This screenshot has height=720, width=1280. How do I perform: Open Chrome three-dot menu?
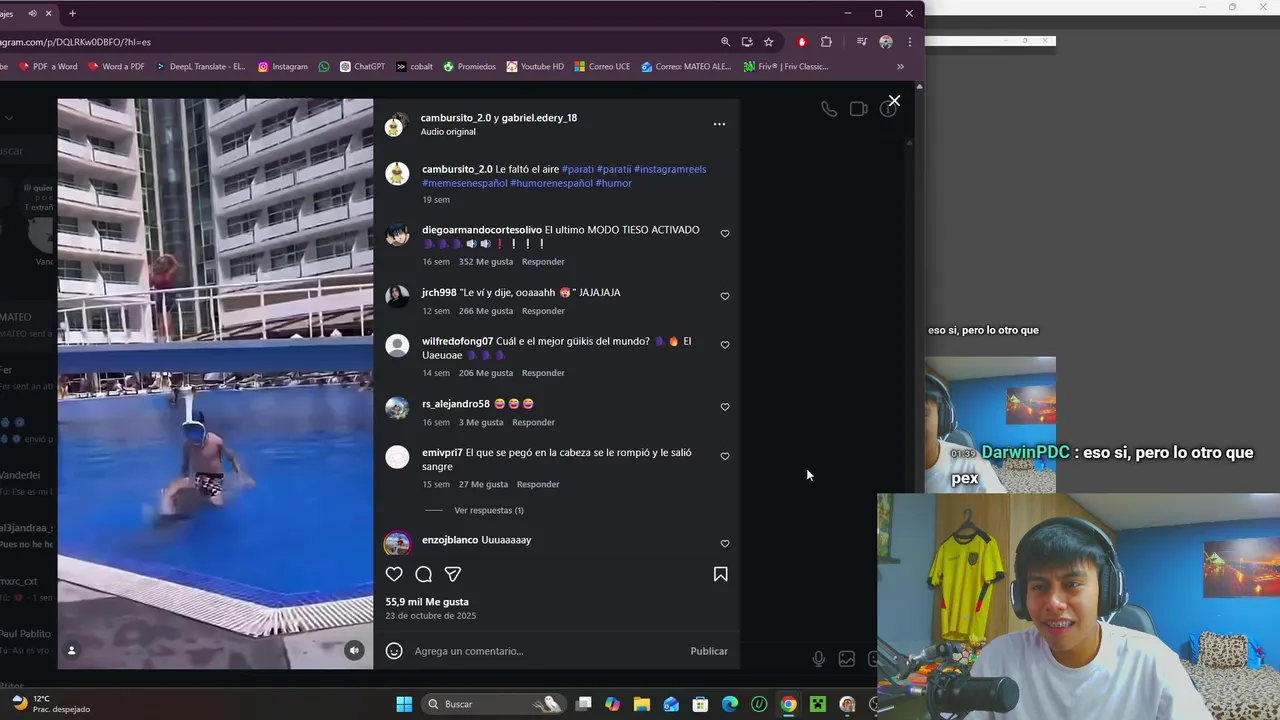(x=909, y=42)
